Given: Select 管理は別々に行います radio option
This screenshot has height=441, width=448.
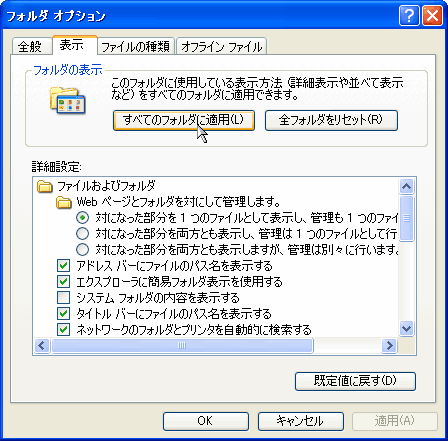Looking at the screenshot, I should tap(82, 250).
